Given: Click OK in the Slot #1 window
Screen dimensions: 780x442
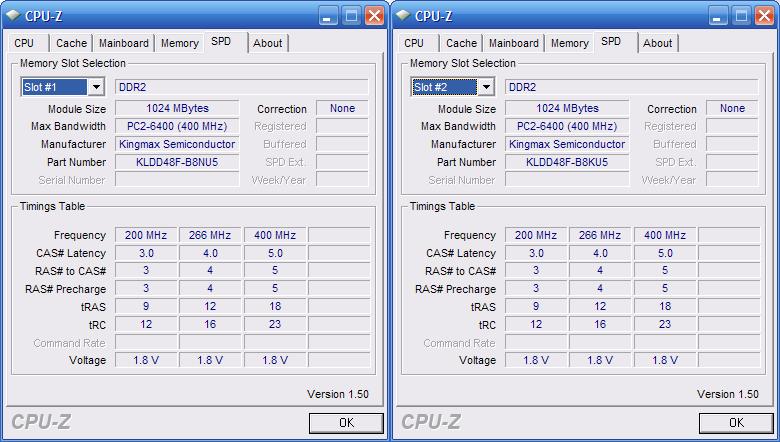Looking at the screenshot, I should tap(346, 423).
